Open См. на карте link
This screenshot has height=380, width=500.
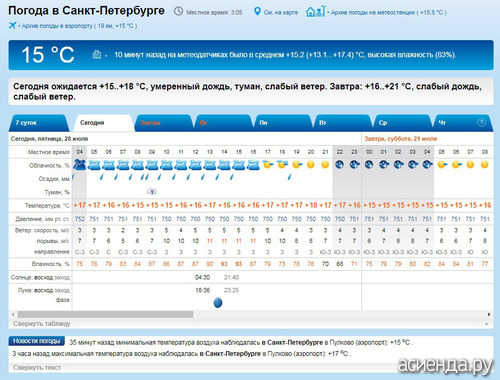coord(281,12)
